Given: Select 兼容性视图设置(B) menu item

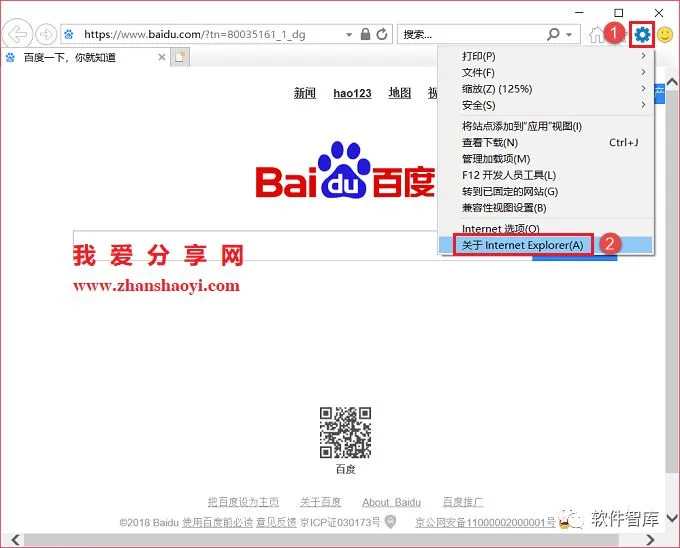Looking at the screenshot, I should point(546,208).
